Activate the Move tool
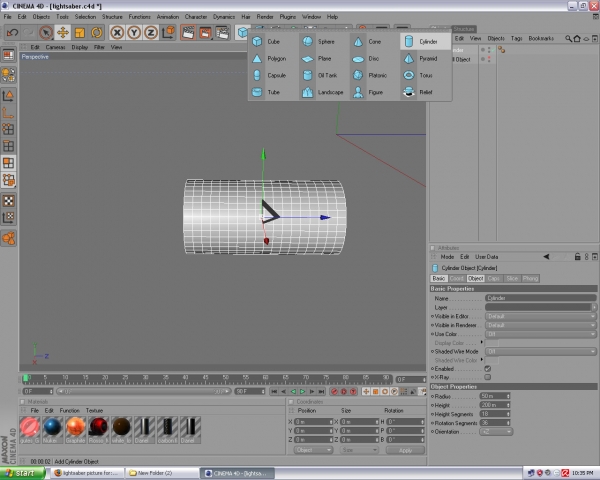600x480 pixels. point(63,33)
